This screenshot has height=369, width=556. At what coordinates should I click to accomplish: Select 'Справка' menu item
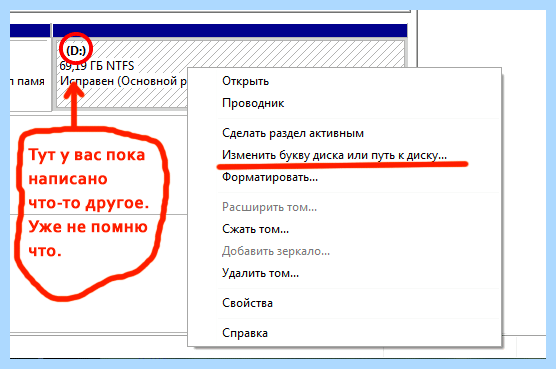[x=344, y=333]
